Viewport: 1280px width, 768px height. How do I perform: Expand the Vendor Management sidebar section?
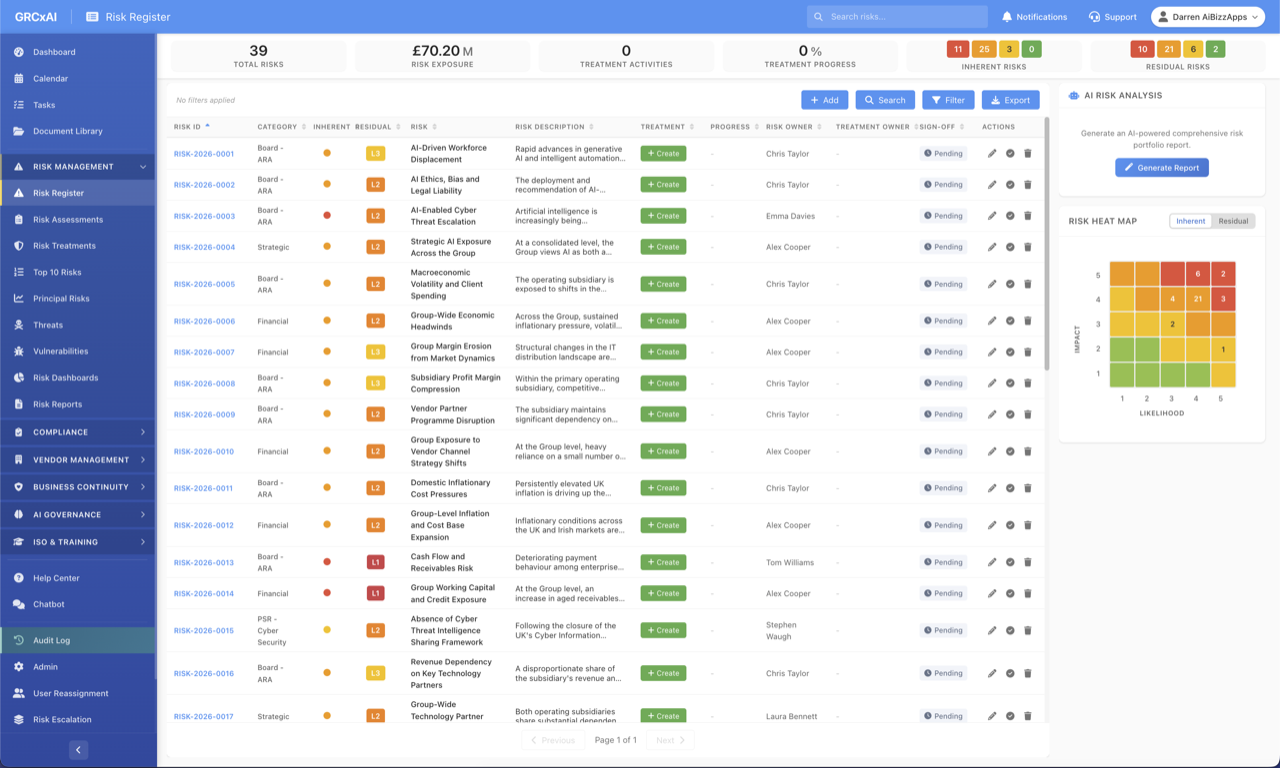(78, 460)
